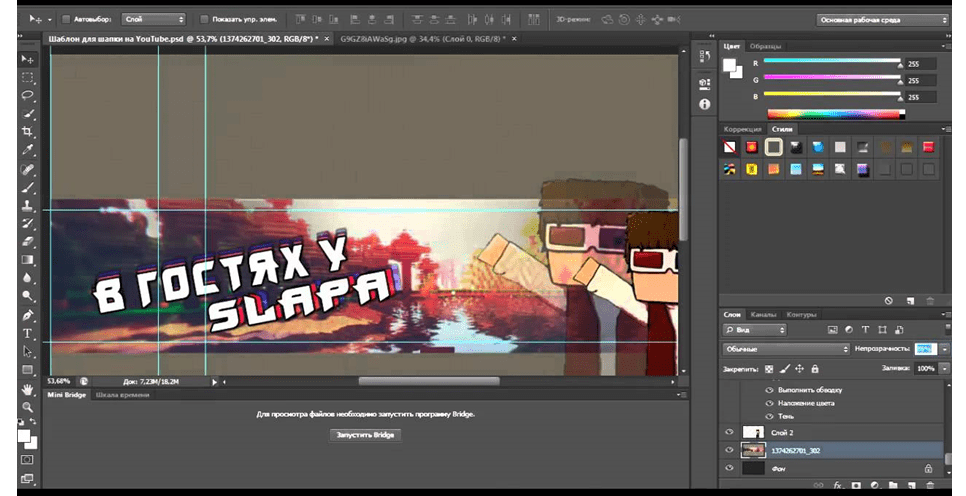Open the Слой auto-select dropdown
The width and height of the screenshot is (966, 496).
click(x=153, y=20)
